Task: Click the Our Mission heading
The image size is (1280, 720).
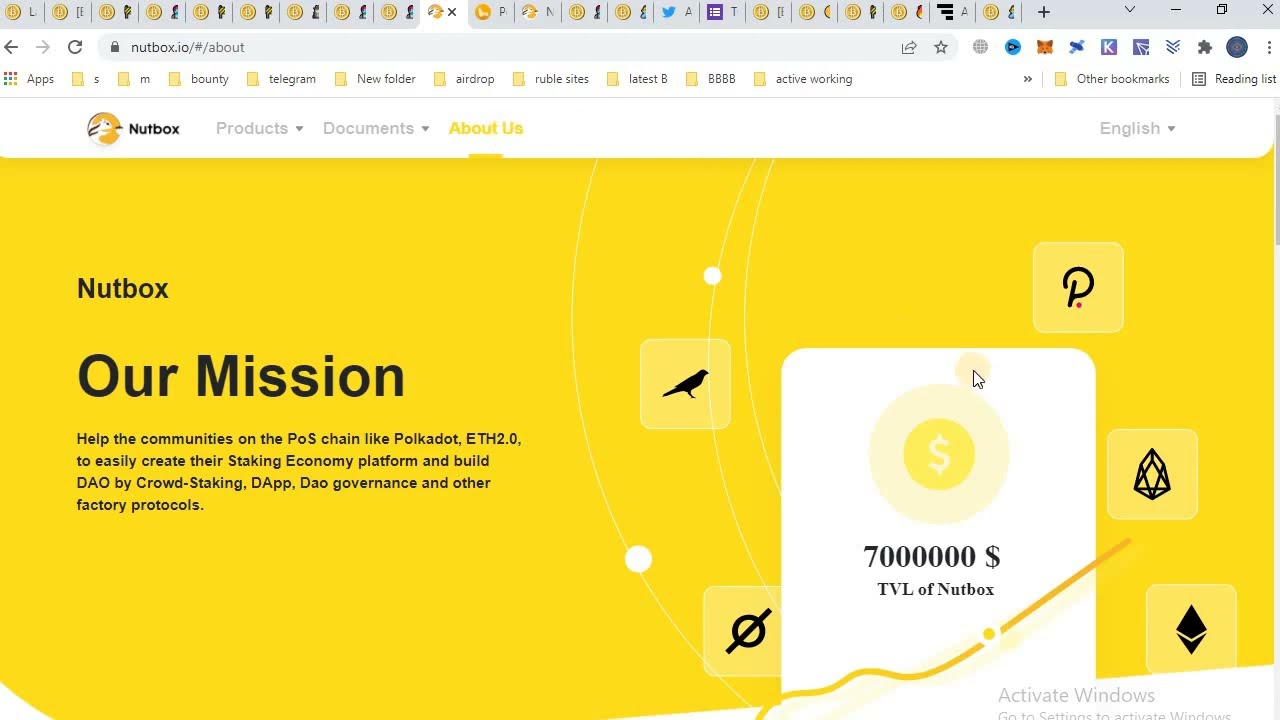Action: (241, 376)
